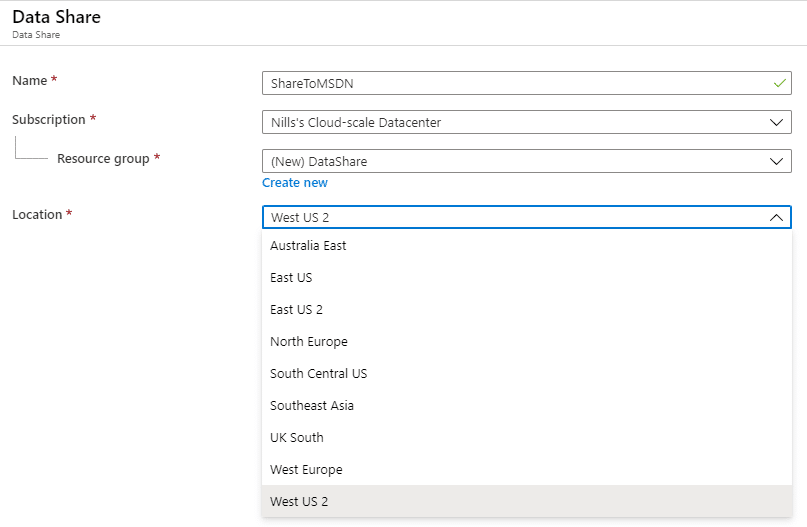Pick North Europe in location list
The image size is (807, 527).
tap(527, 341)
